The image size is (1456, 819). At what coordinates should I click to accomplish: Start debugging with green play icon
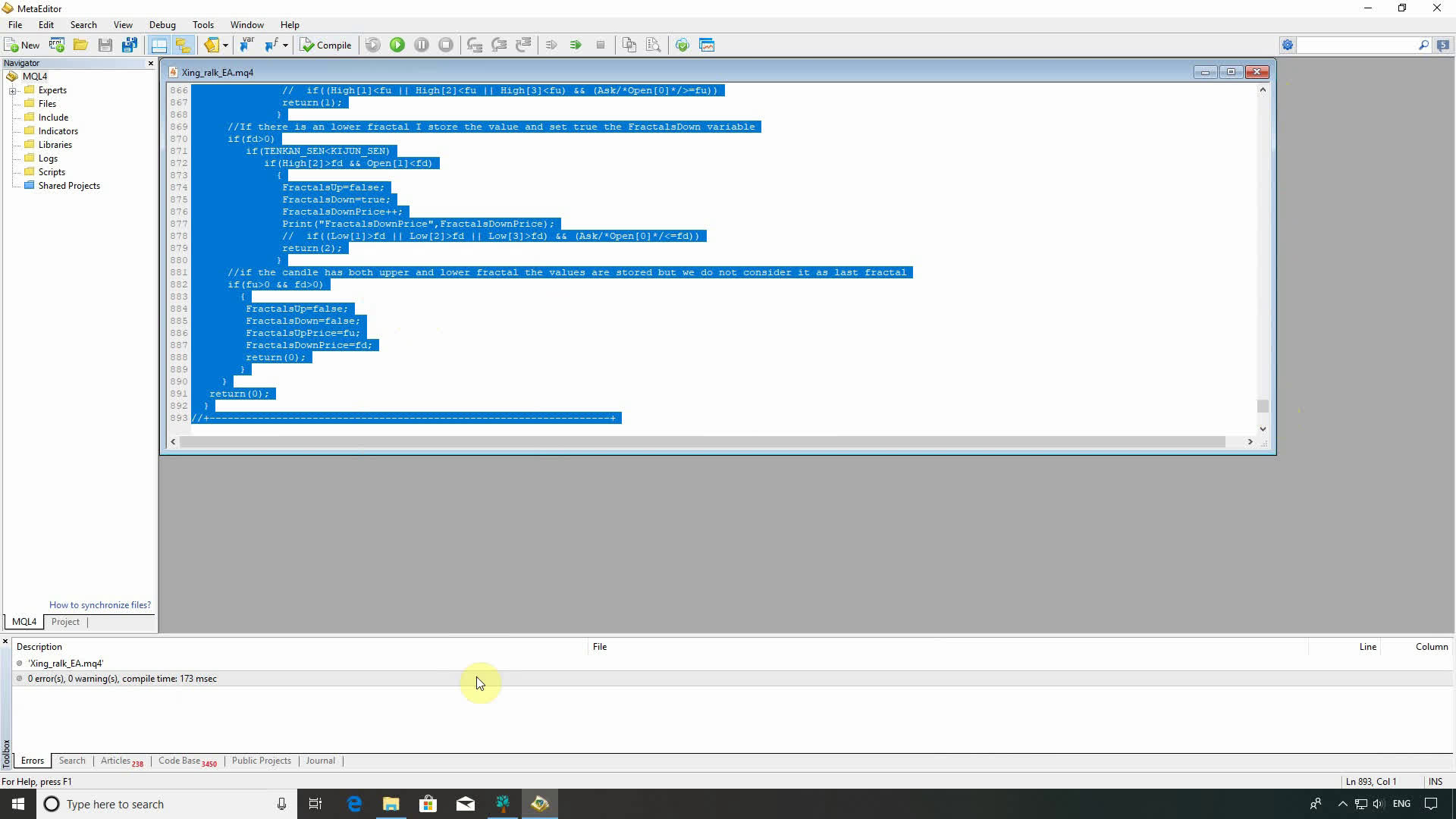[397, 45]
